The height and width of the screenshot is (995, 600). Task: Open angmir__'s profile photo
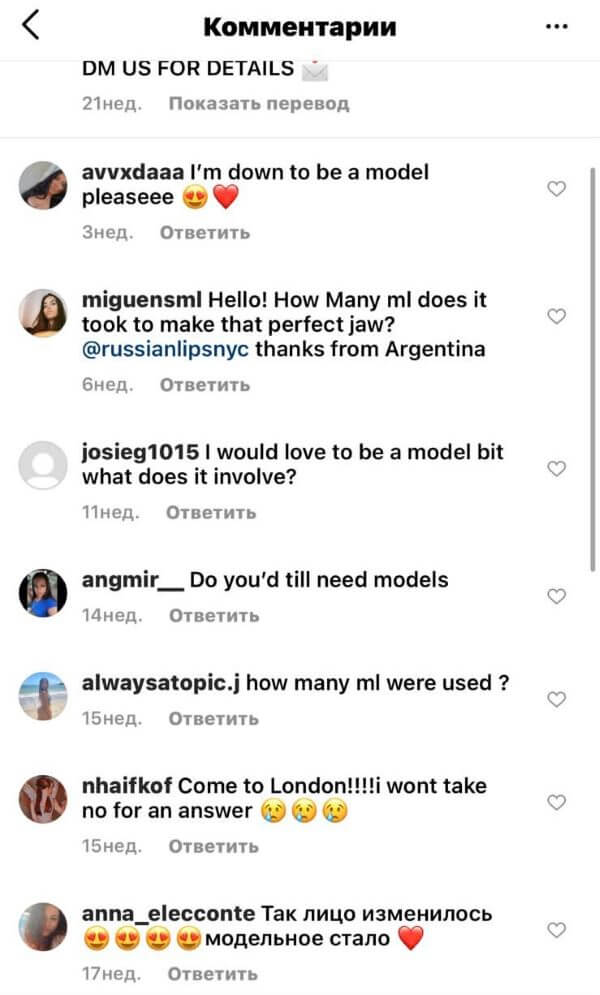pyautogui.click(x=43, y=594)
